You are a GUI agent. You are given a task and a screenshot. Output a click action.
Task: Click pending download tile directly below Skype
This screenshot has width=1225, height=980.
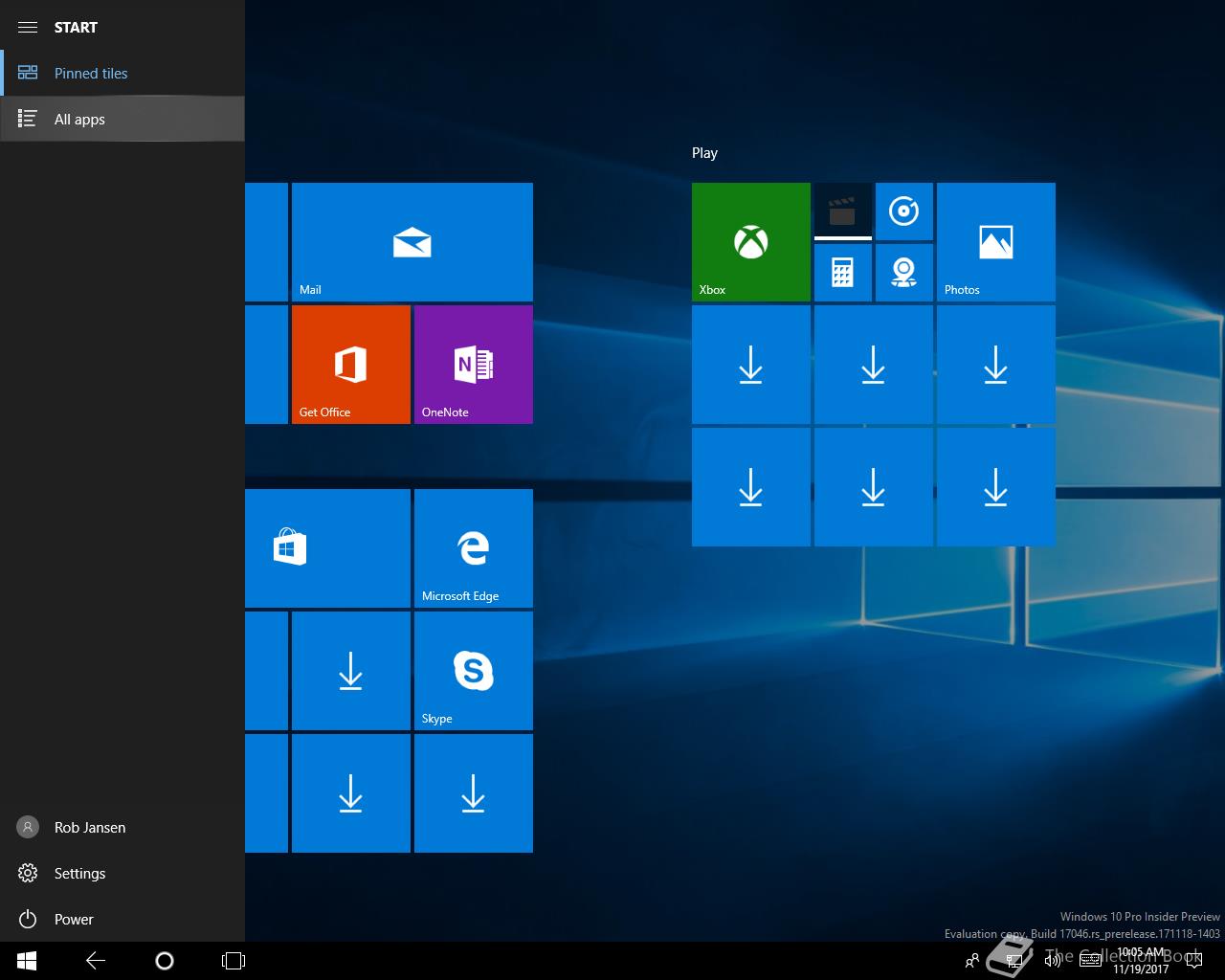click(x=474, y=793)
